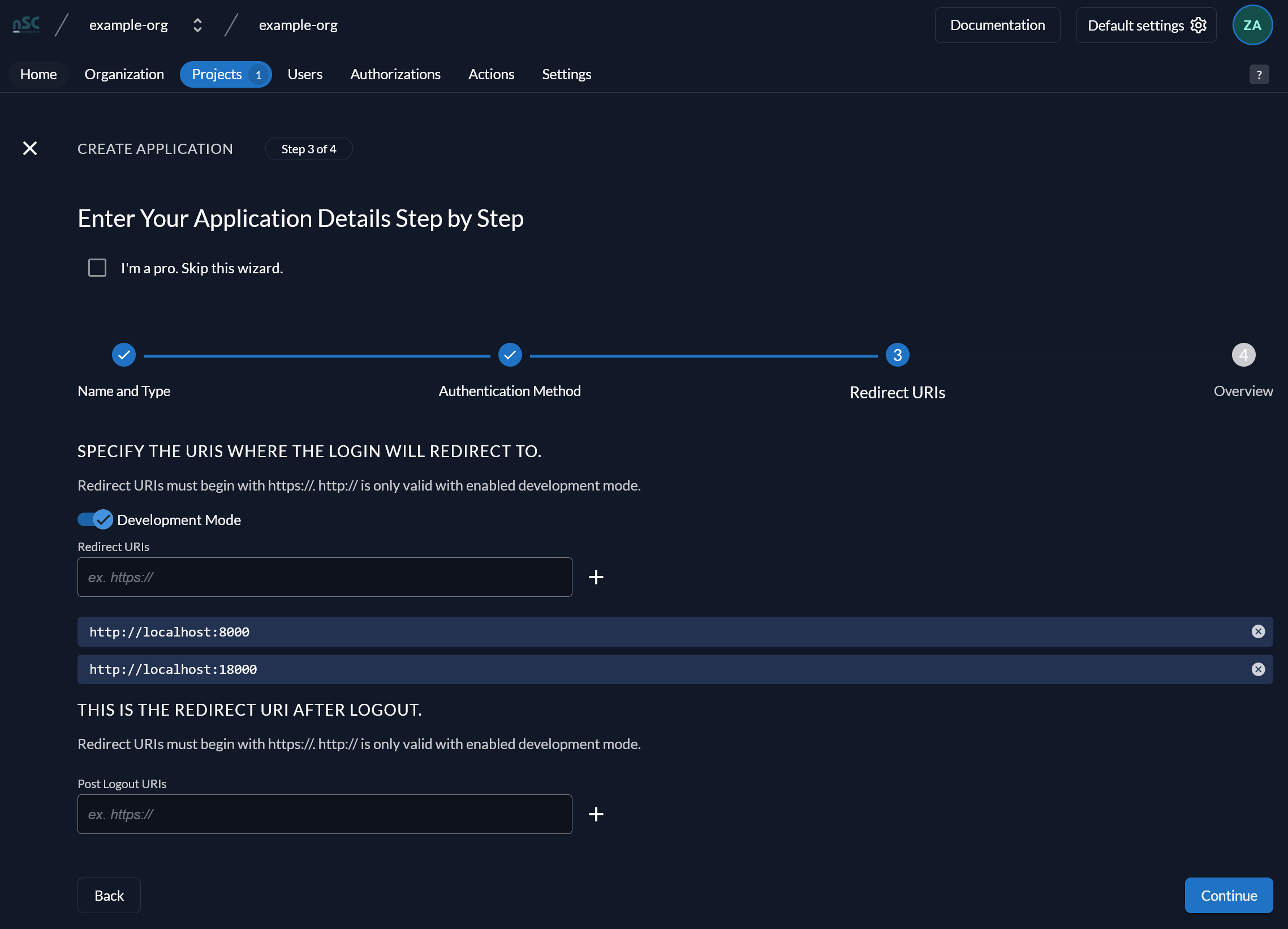The width and height of the screenshot is (1288, 929).
Task: Open the Users tab
Action: (x=305, y=74)
